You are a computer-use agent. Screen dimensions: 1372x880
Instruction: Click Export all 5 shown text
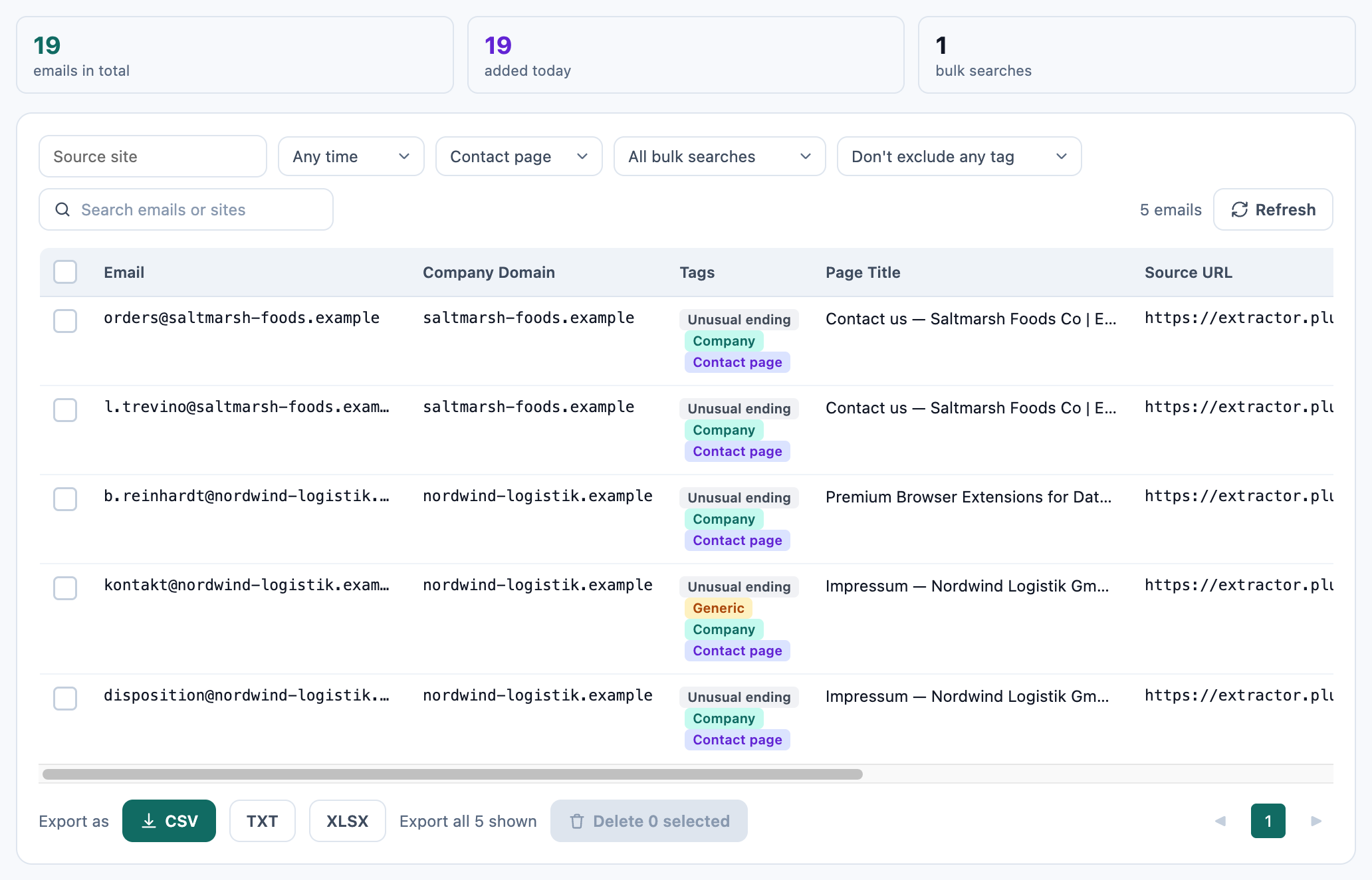coord(468,822)
